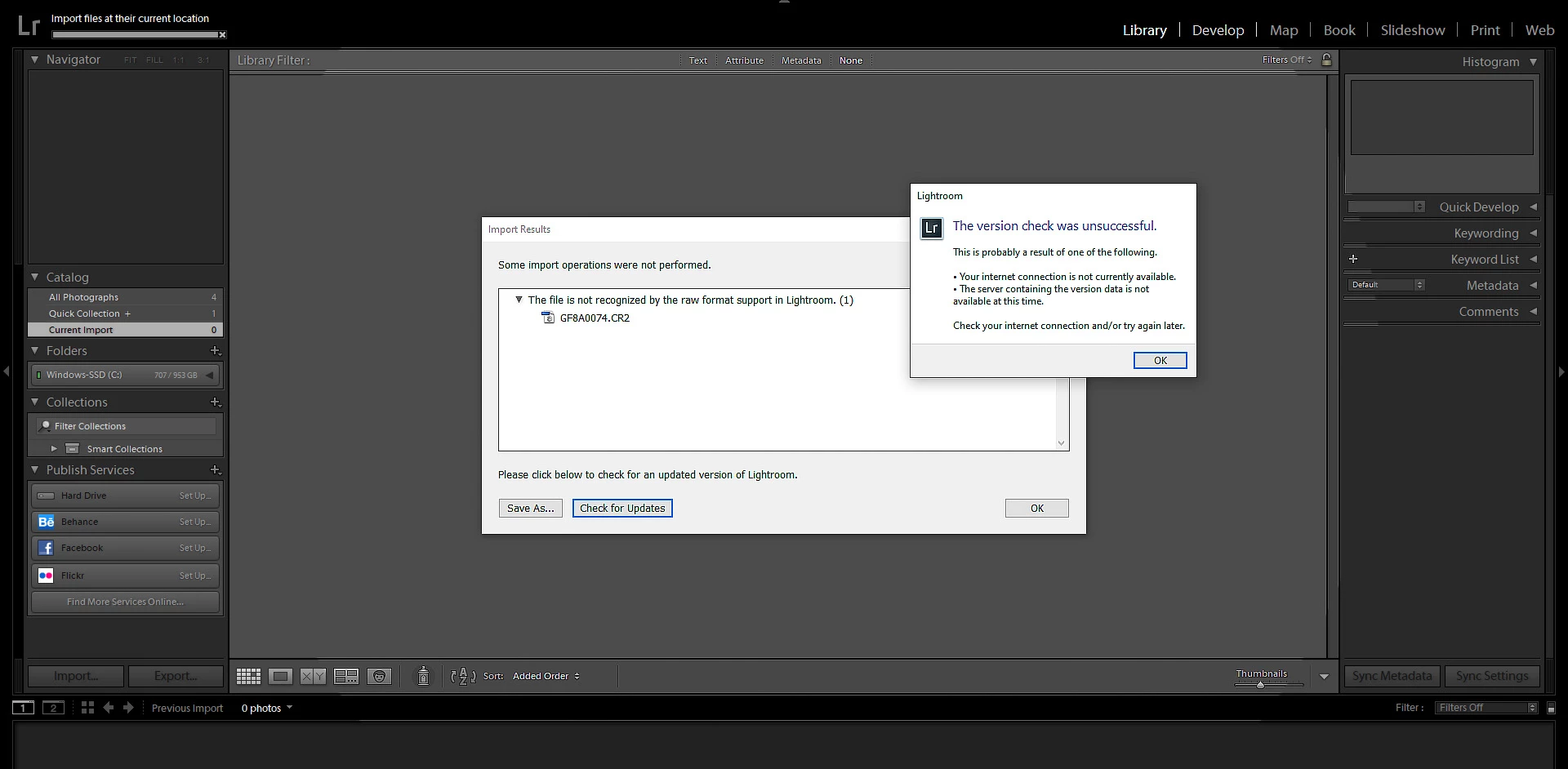1568x769 pixels.
Task: Click the Facebook publish service icon
Action: tap(46, 548)
